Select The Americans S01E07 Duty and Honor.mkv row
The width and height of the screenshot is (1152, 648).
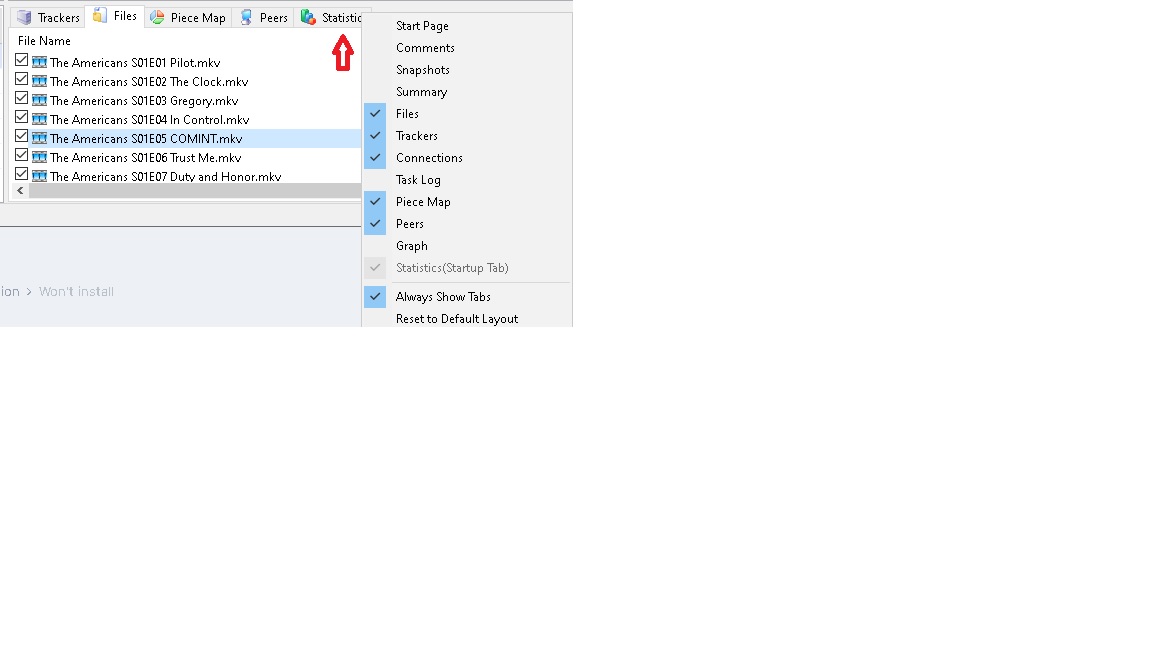[x=187, y=176]
